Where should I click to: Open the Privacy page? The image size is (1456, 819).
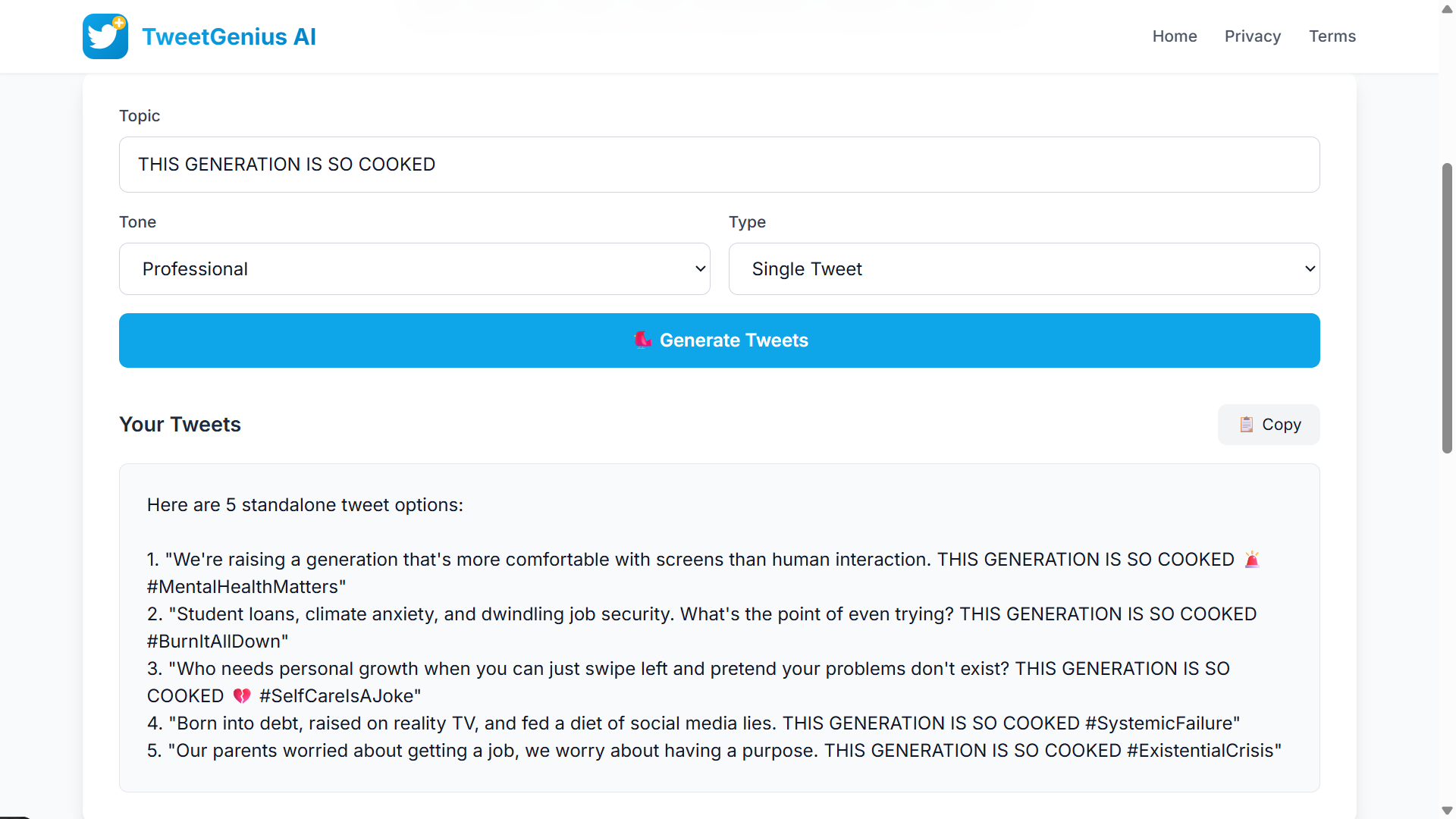(x=1253, y=36)
